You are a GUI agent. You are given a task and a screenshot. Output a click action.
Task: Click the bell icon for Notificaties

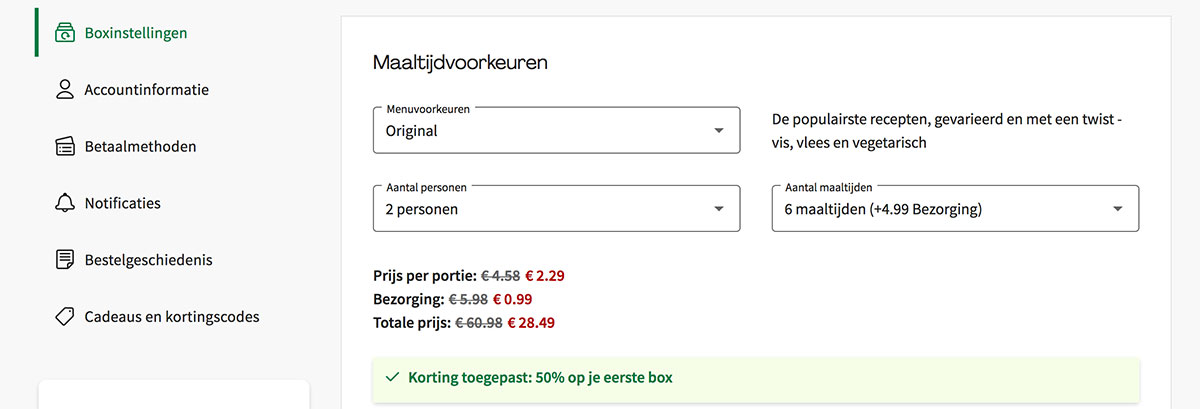(x=65, y=203)
